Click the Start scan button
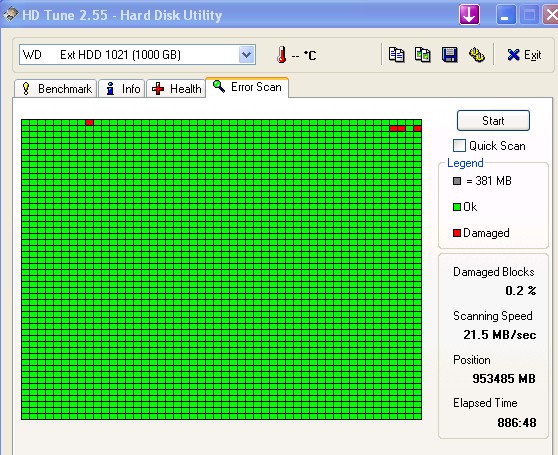558x455 pixels. [493, 121]
